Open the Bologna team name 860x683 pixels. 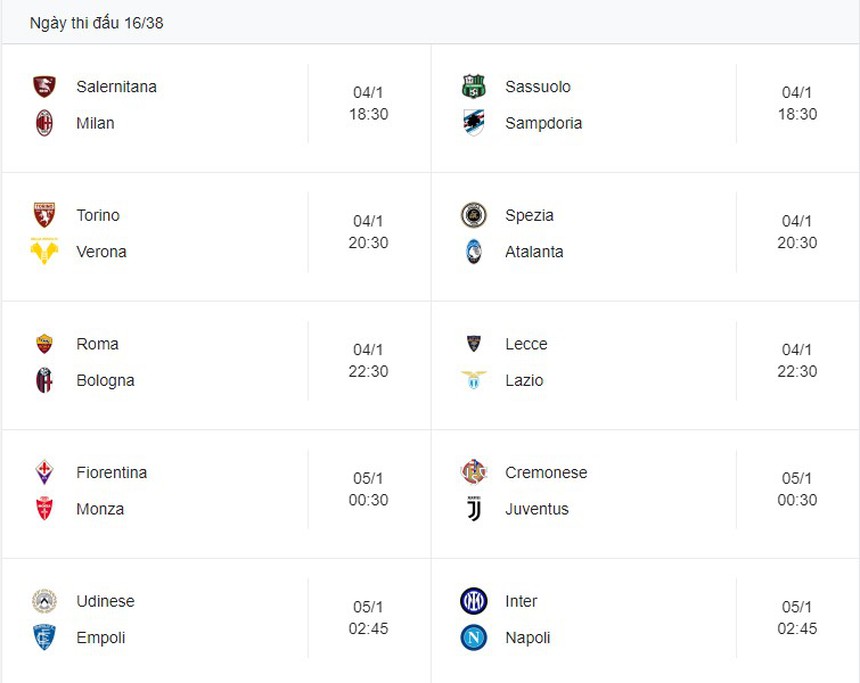tap(105, 380)
